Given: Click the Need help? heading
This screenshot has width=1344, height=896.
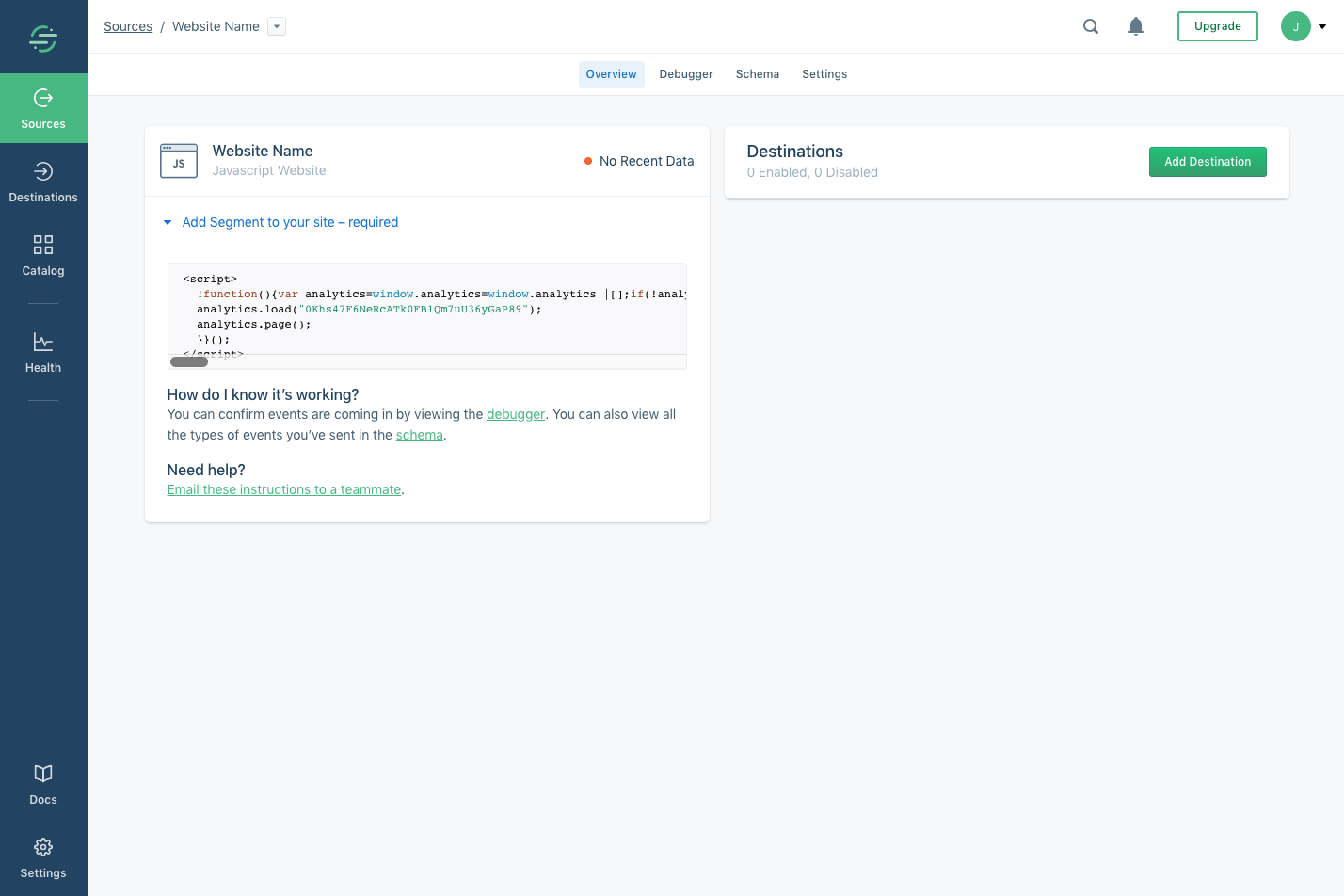Looking at the screenshot, I should click(206, 470).
